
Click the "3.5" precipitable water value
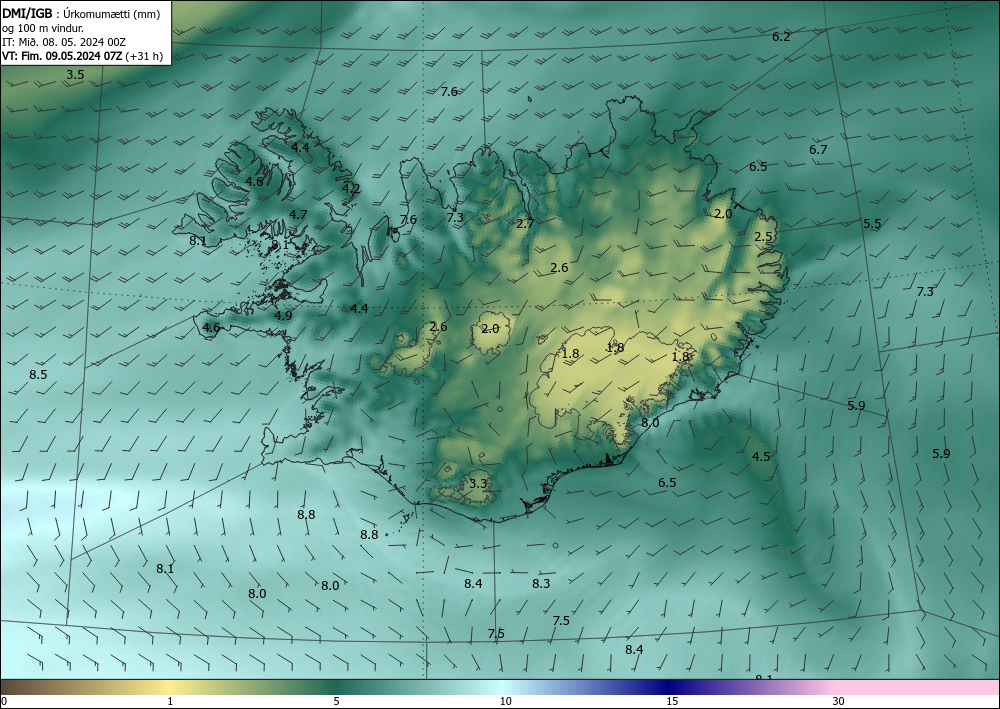(x=75, y=75)
